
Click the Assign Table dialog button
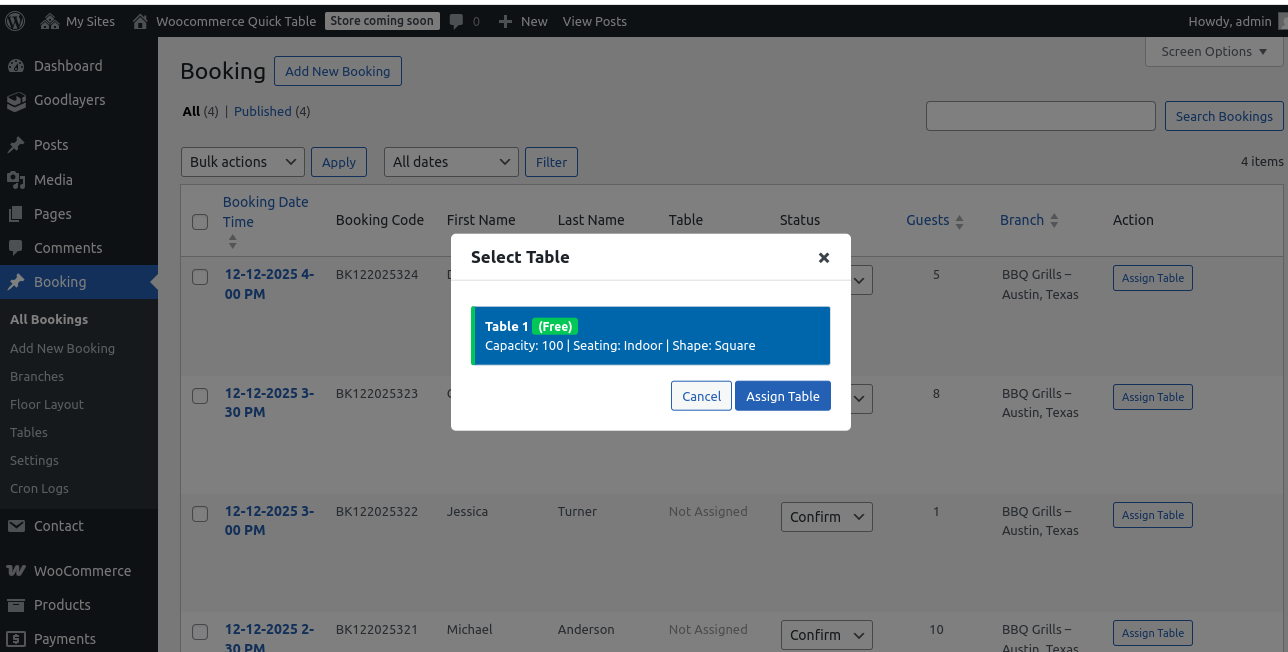point(782,396)
